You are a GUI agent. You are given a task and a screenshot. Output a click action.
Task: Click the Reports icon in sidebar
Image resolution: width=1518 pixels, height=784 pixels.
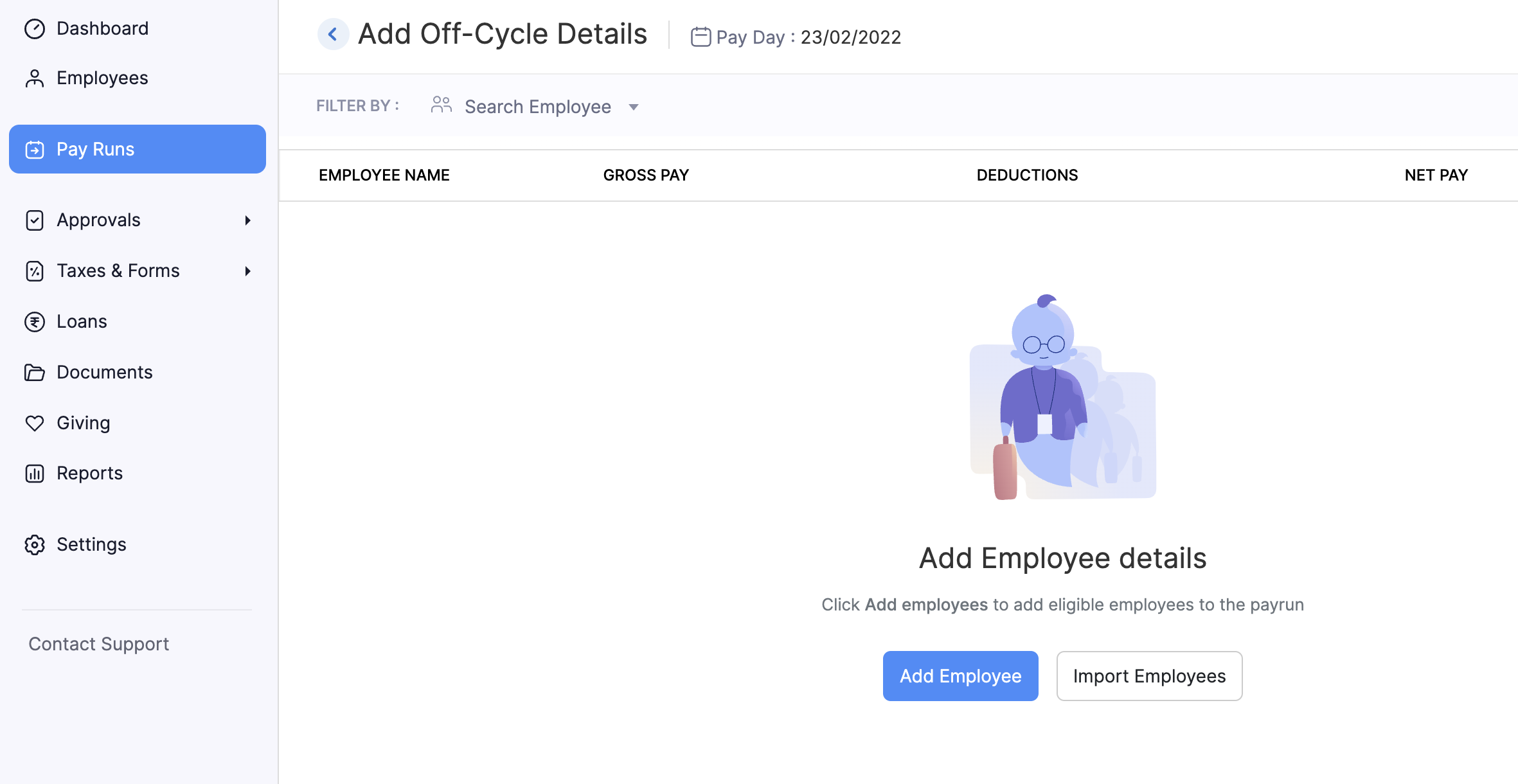point(35,472)
